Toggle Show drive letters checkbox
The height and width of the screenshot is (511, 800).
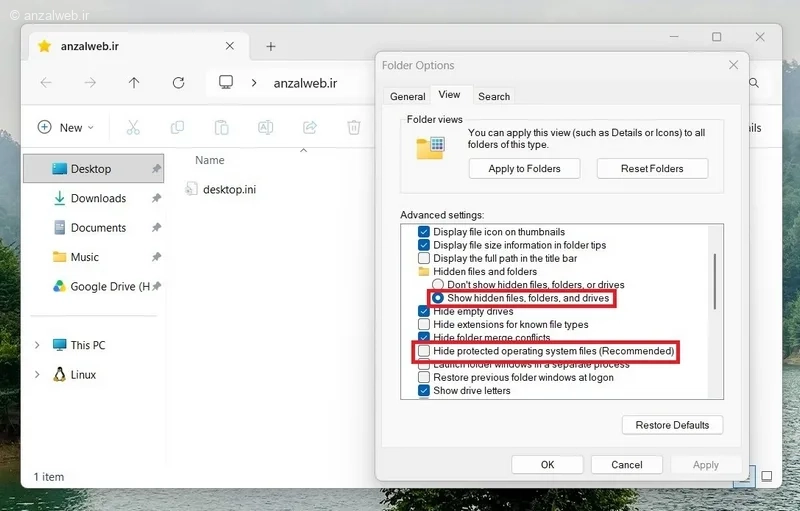[423, 391]
